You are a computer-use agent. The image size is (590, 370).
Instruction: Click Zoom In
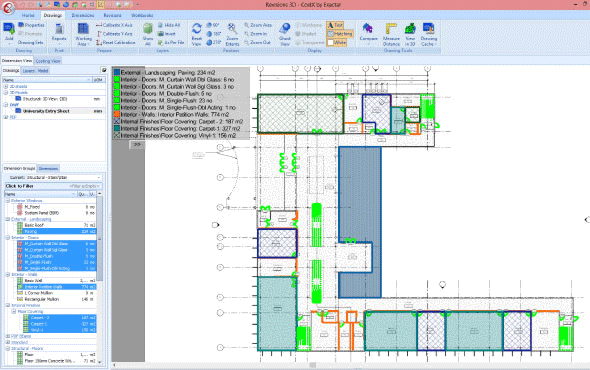click(255, 34)
